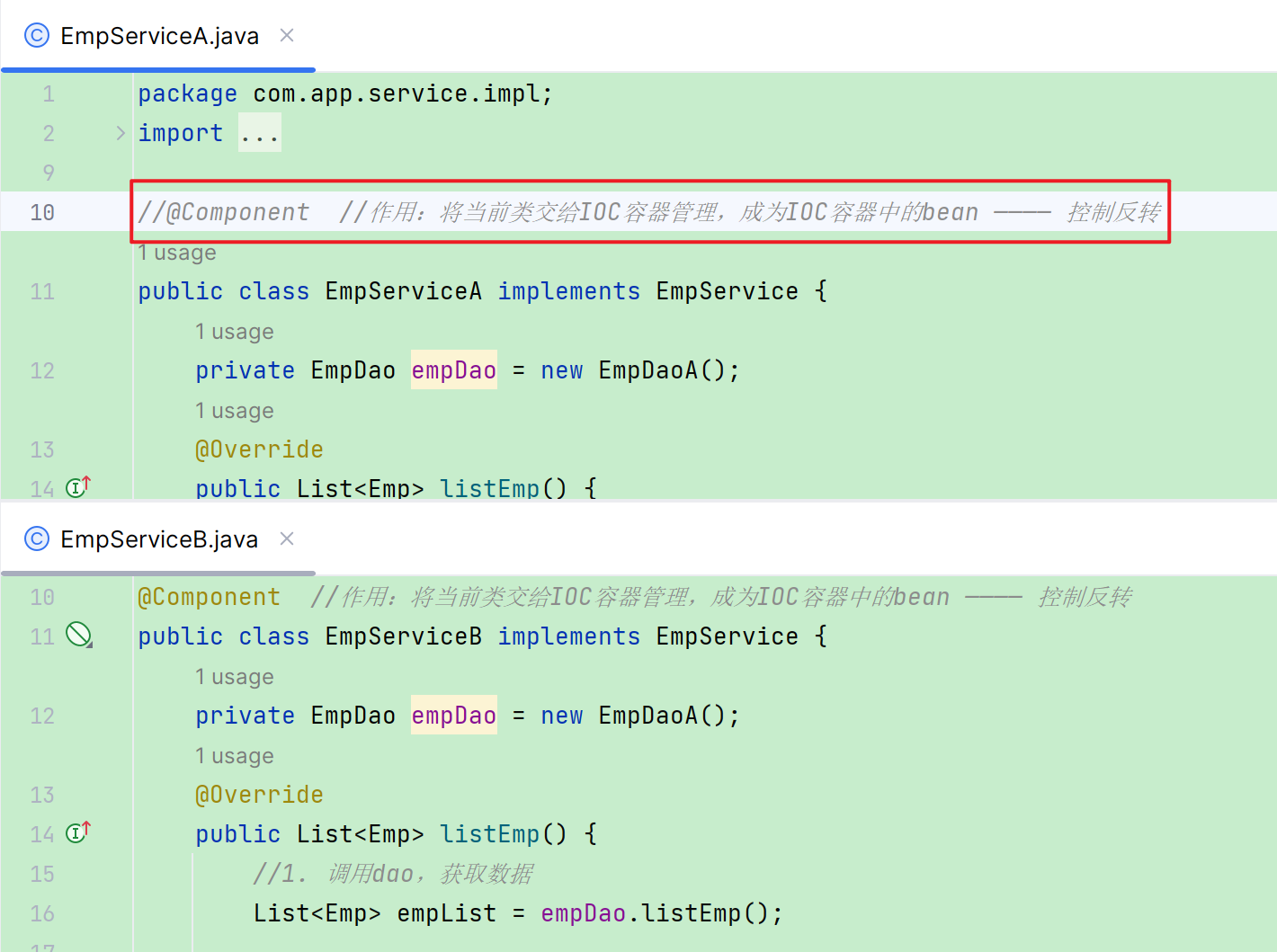
Task: Click class icon on EmpServiceA.java tab
Action: coord(36,36)
